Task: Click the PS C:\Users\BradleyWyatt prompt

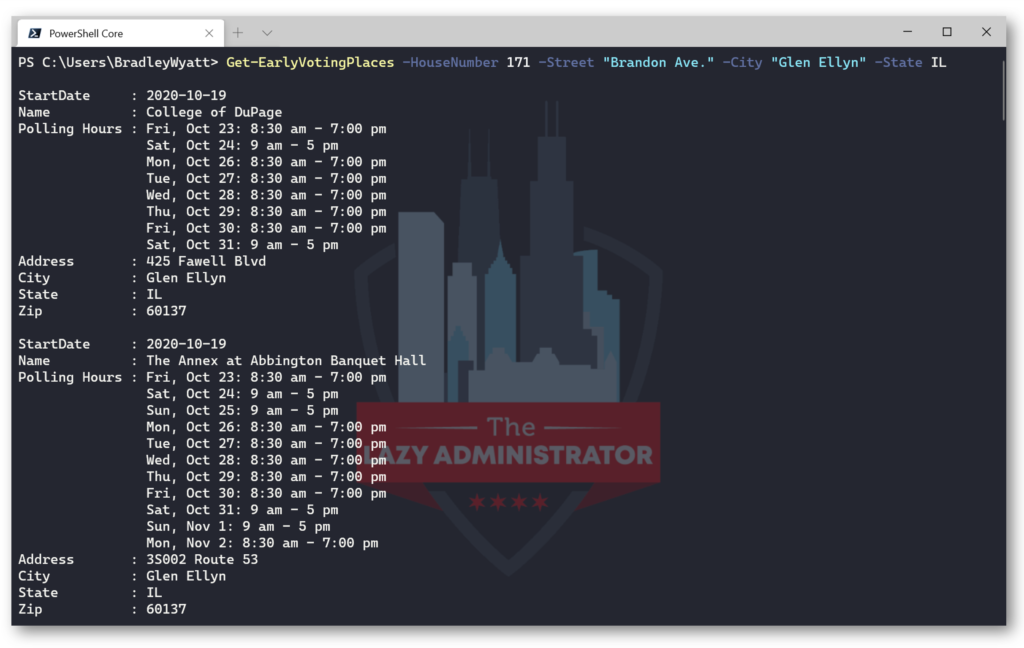Action: click(118, 63)
